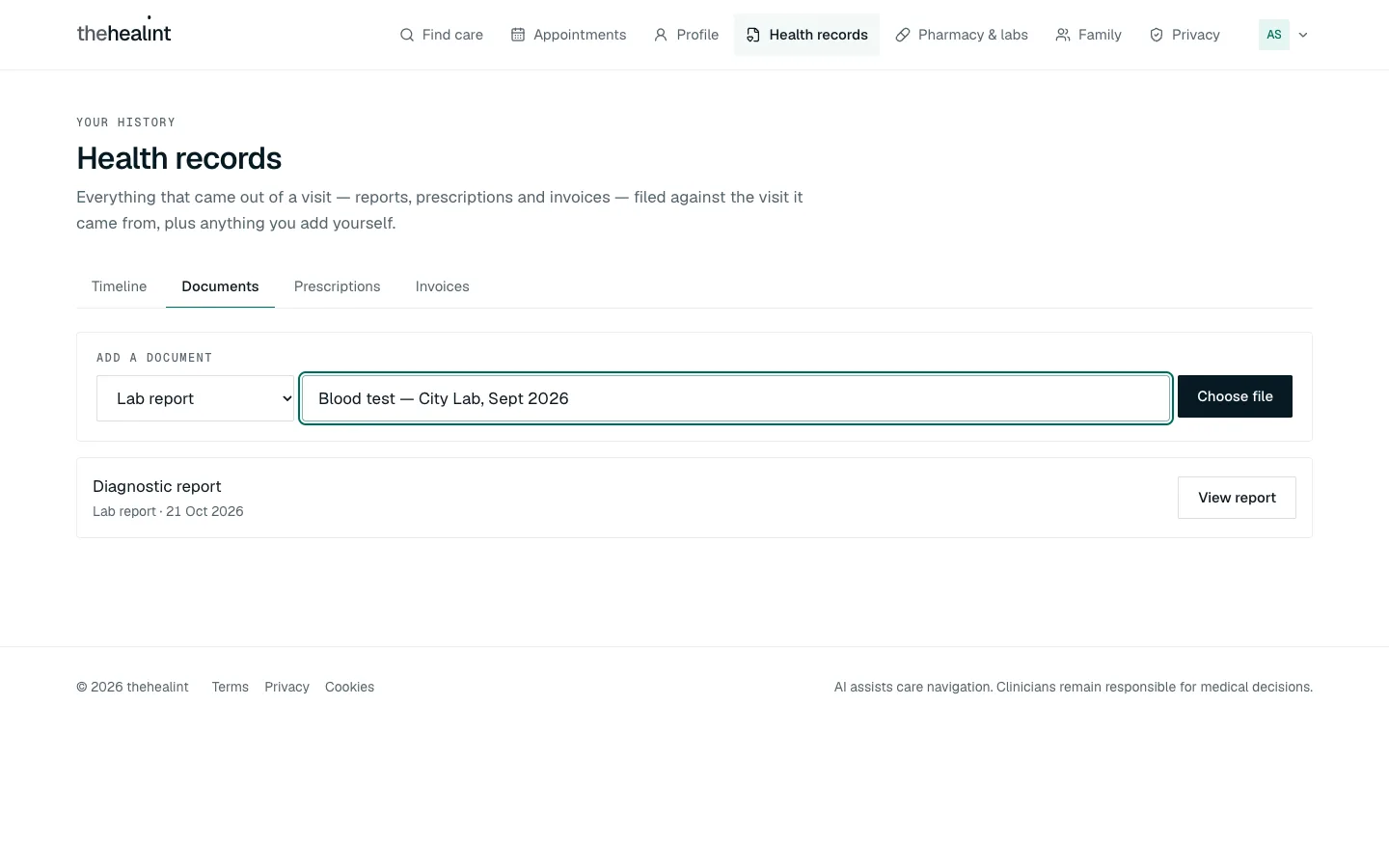Viewport: 1389px width, 868px height.
Task: Click the Choose file button
Action: [1235, 396]
